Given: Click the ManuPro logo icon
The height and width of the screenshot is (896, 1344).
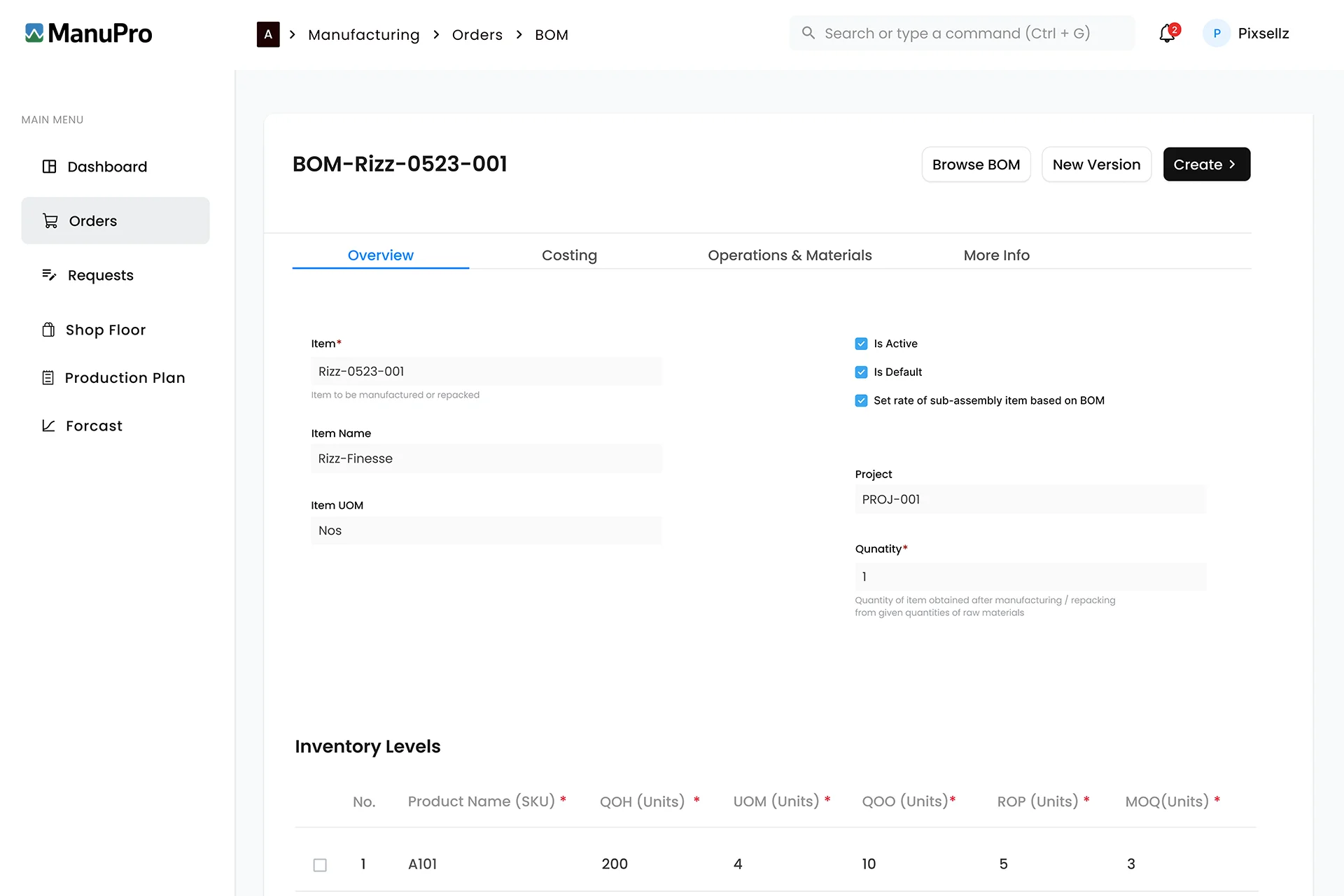Looking at the screenshot, I should coord(34,33).
